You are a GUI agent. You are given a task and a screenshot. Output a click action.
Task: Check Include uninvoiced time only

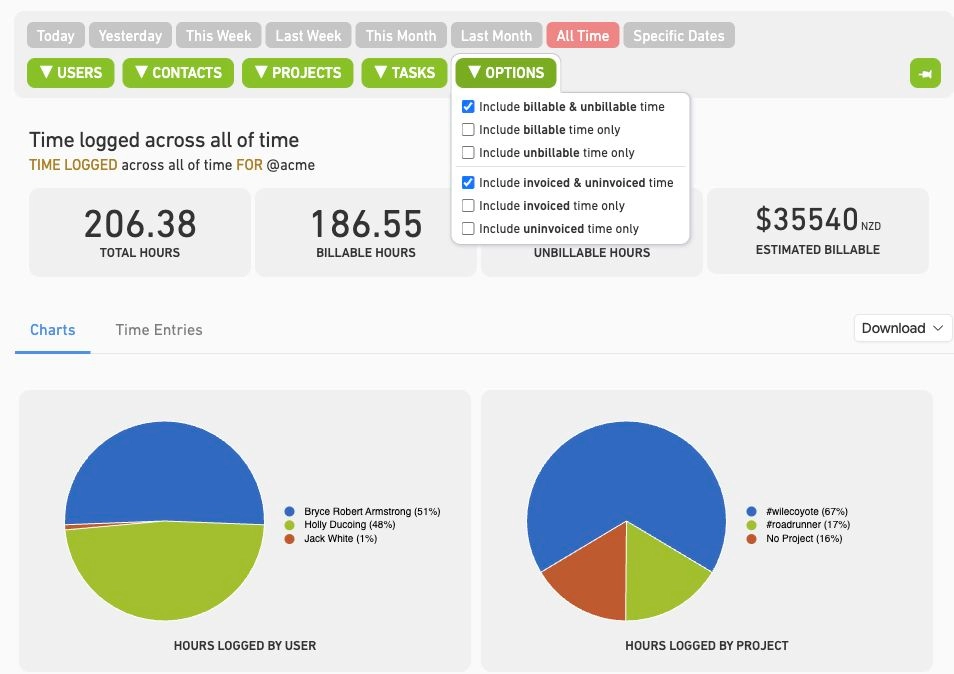point(468,229)
